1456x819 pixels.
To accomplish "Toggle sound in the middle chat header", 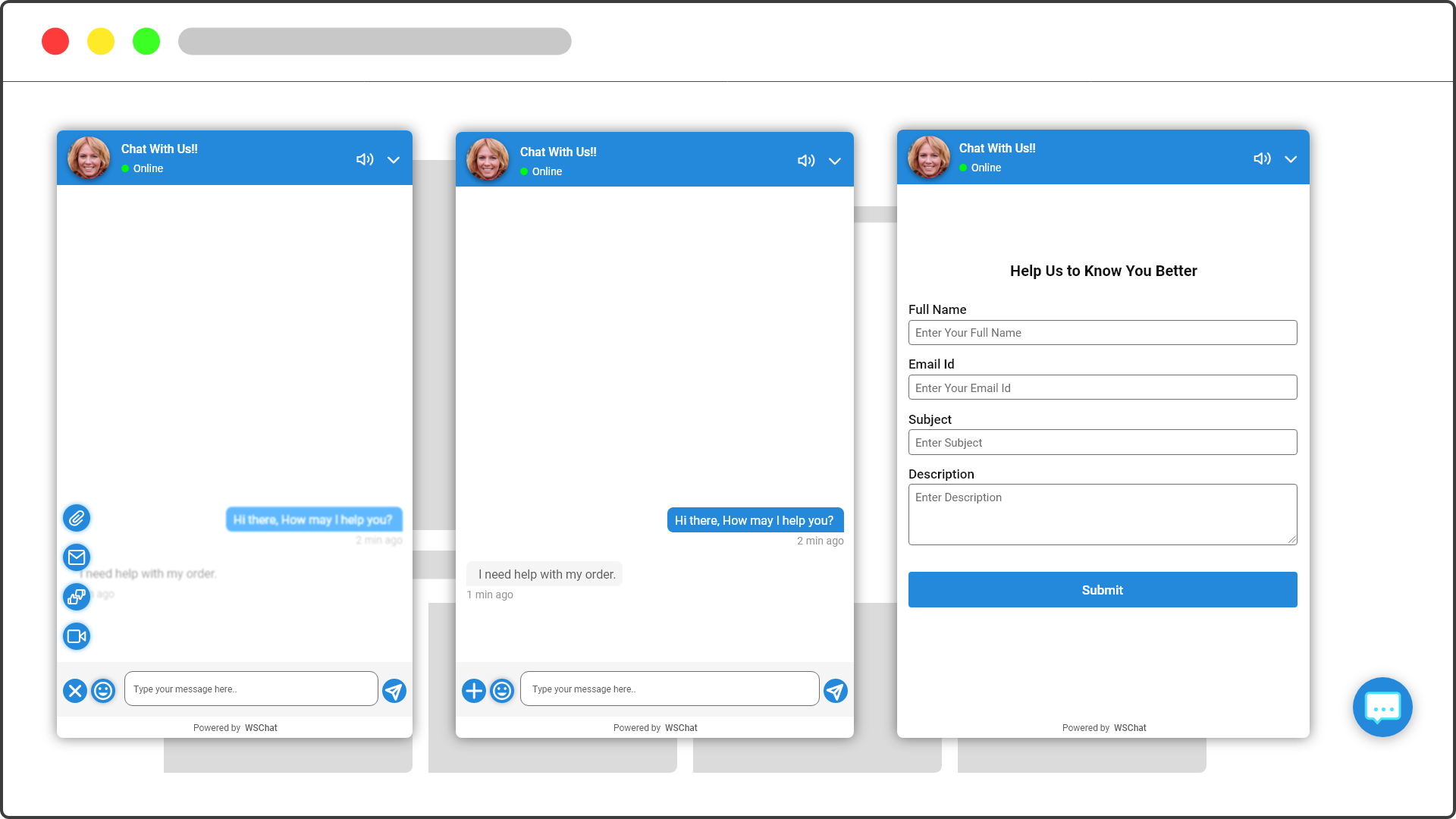I will click(806, 161).
